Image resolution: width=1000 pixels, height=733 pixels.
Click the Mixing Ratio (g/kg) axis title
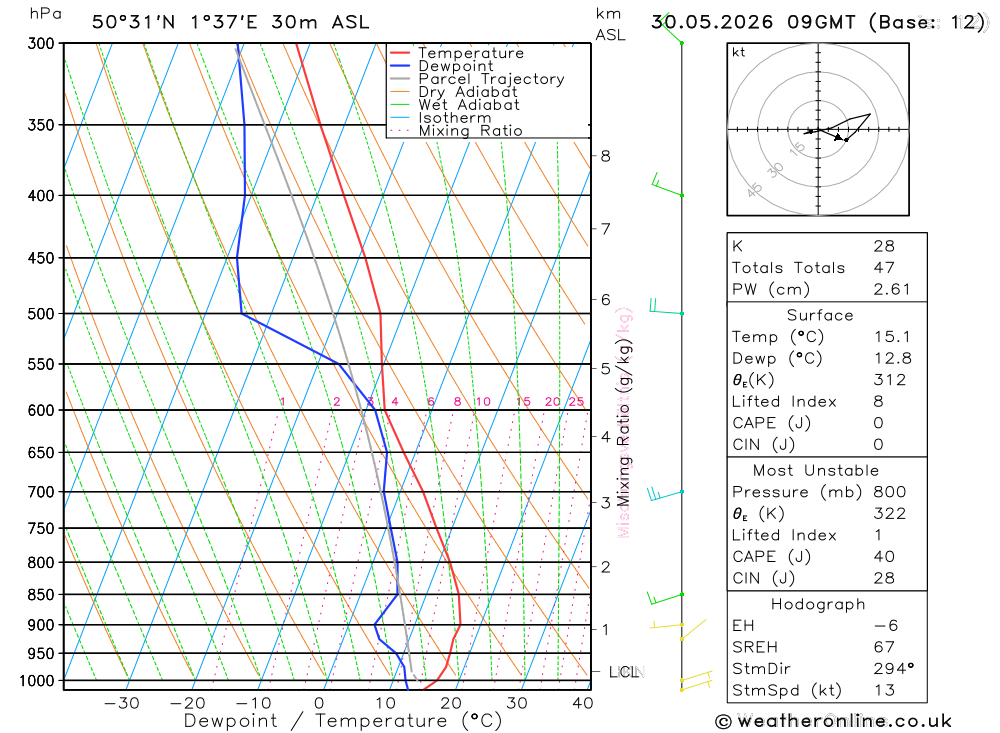point(623,422)
